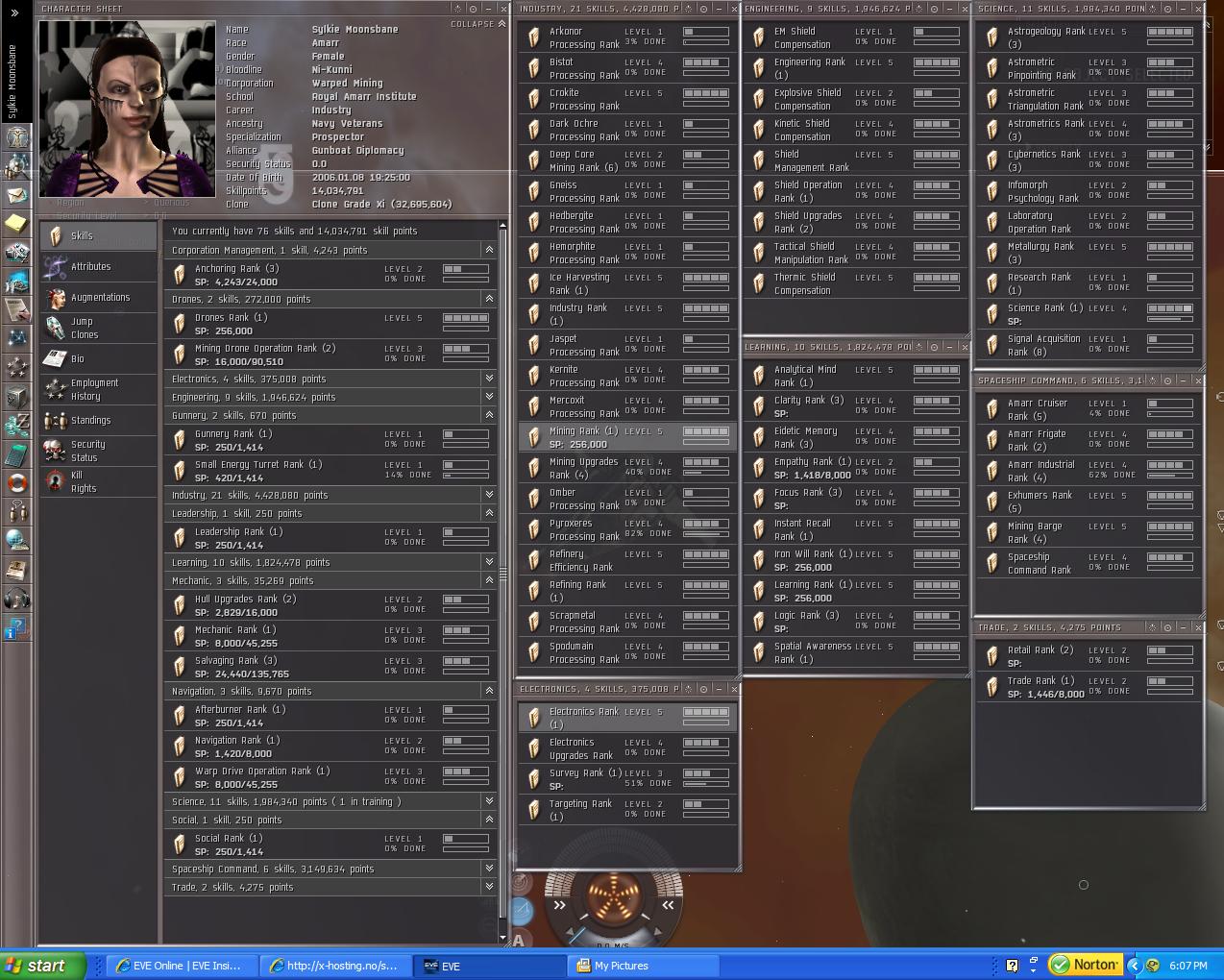This screenshot has height=980, width=1224.
Task: Expand the Engineering skill group in Character Sheet
Action: click(x=489, y=397)
